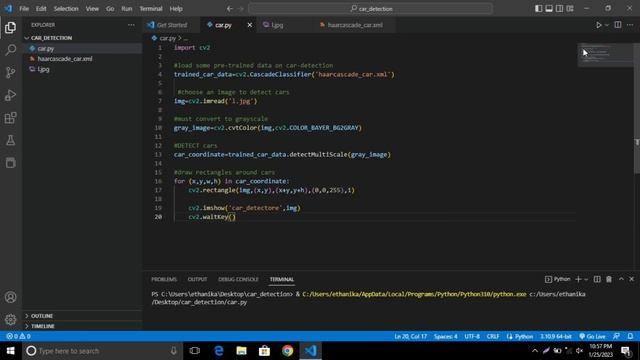Open the Run menu
The width and height of the screenshot is (640, 360).
tap(127, 9)
